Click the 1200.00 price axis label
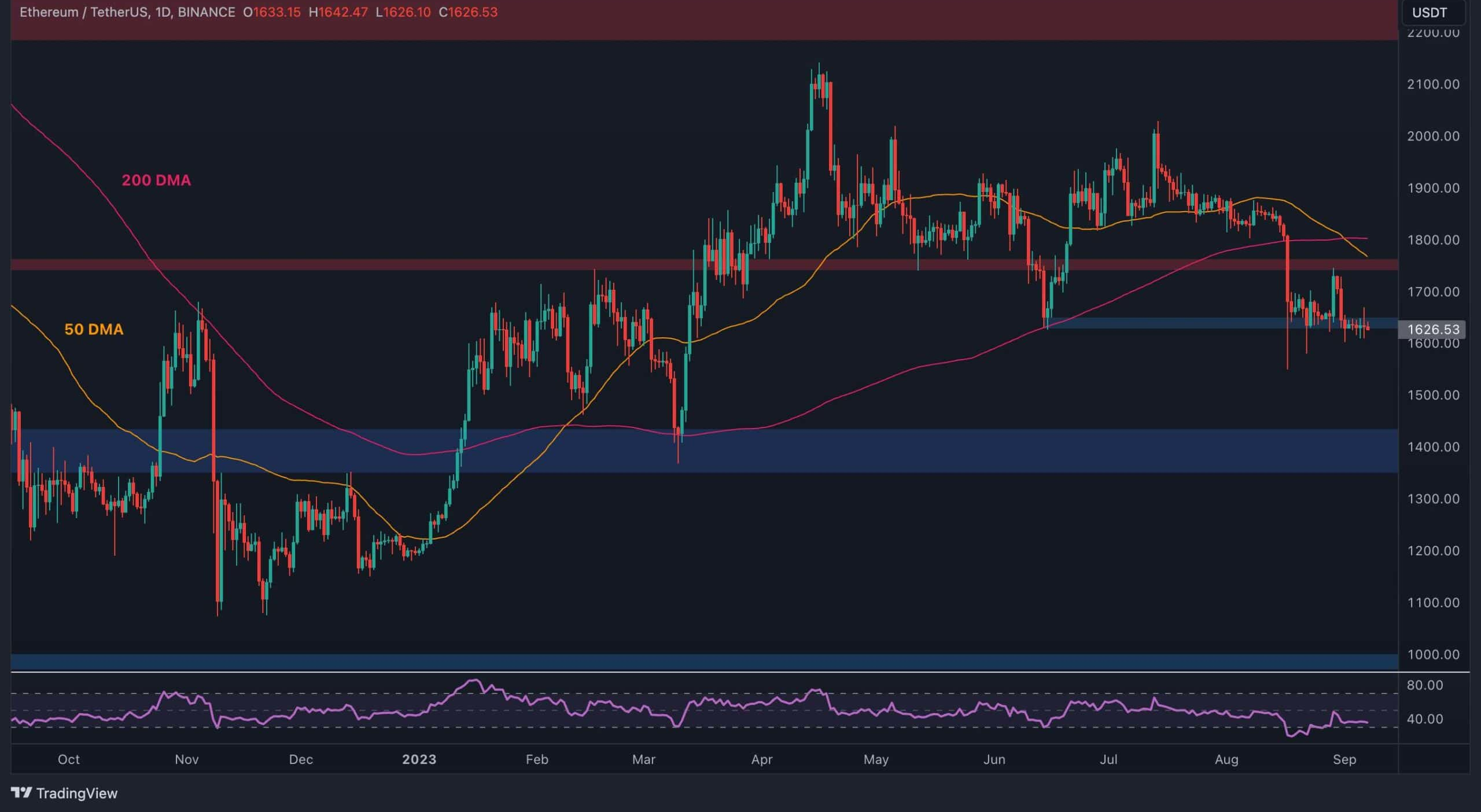 [x=1433, y=551]
